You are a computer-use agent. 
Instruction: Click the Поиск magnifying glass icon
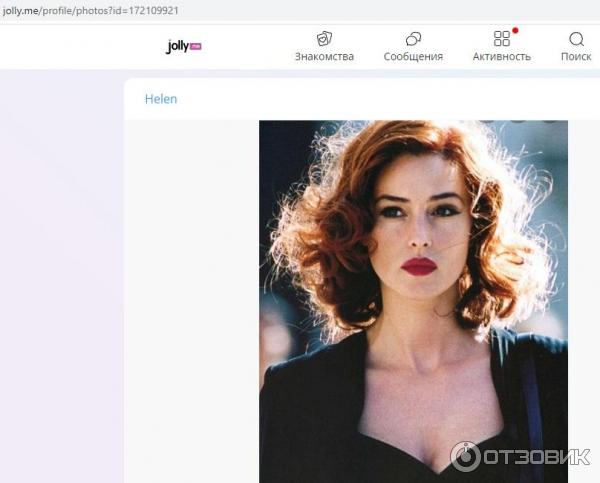(x=576, y=39)
